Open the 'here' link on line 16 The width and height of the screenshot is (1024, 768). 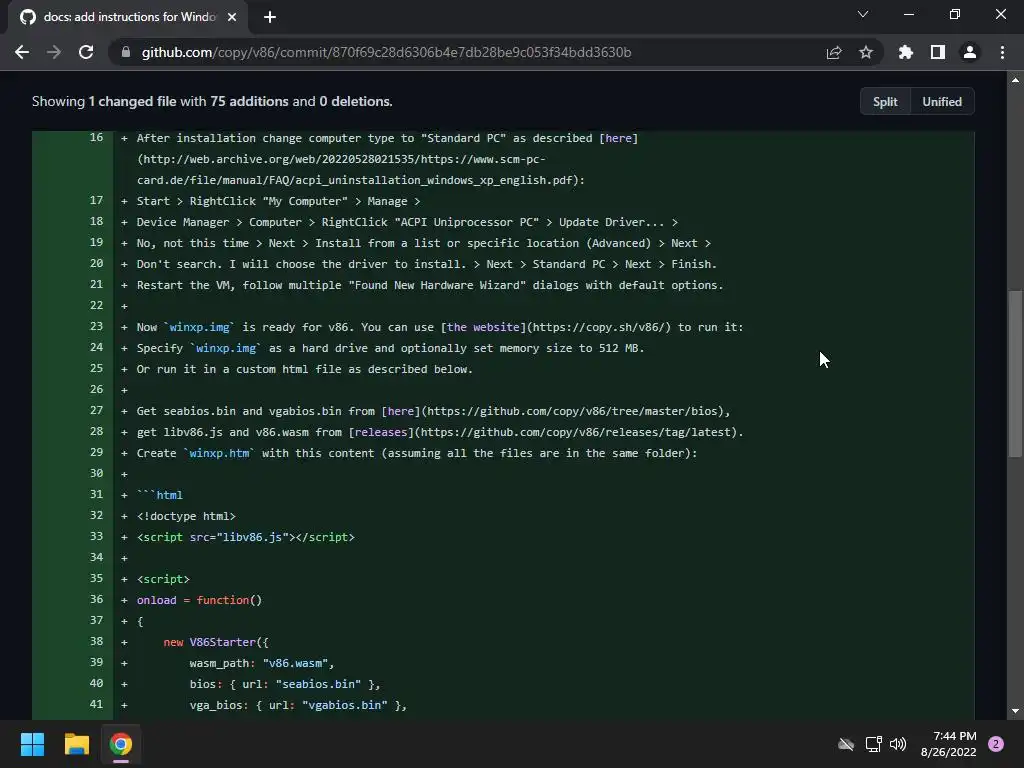pyautogui.click(x=618, y=138)
